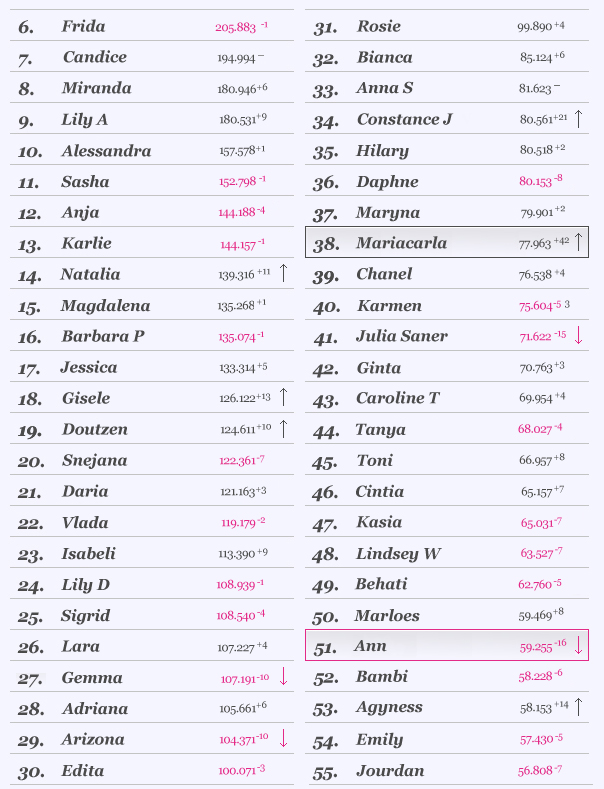Click the down arrow beside Gemma
The height and width of the screenshot is (789, 604).
pos(283,677)
